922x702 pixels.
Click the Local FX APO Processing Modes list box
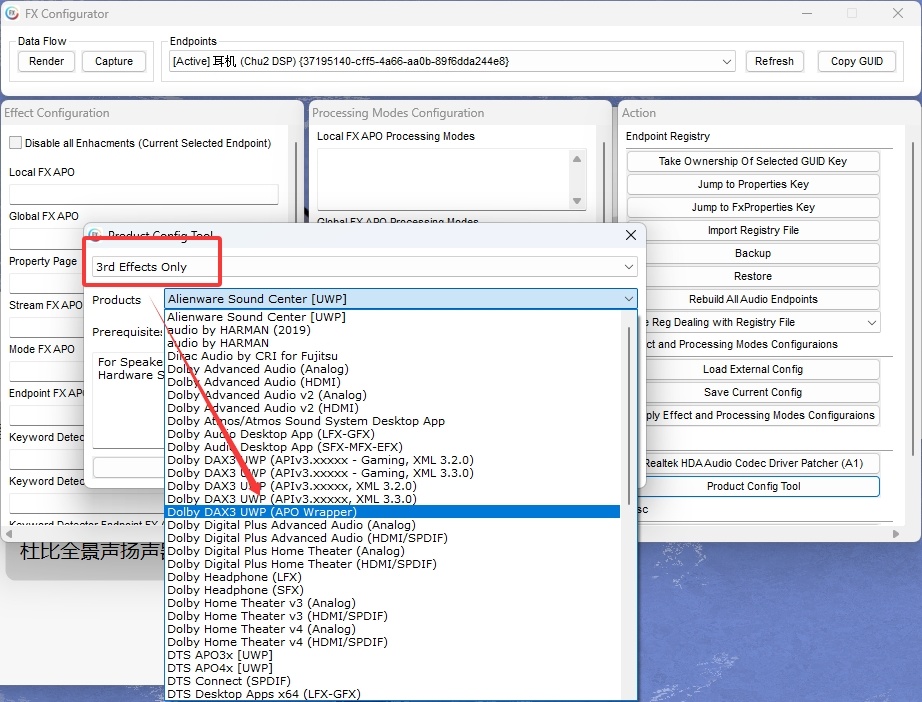(444, 179)
